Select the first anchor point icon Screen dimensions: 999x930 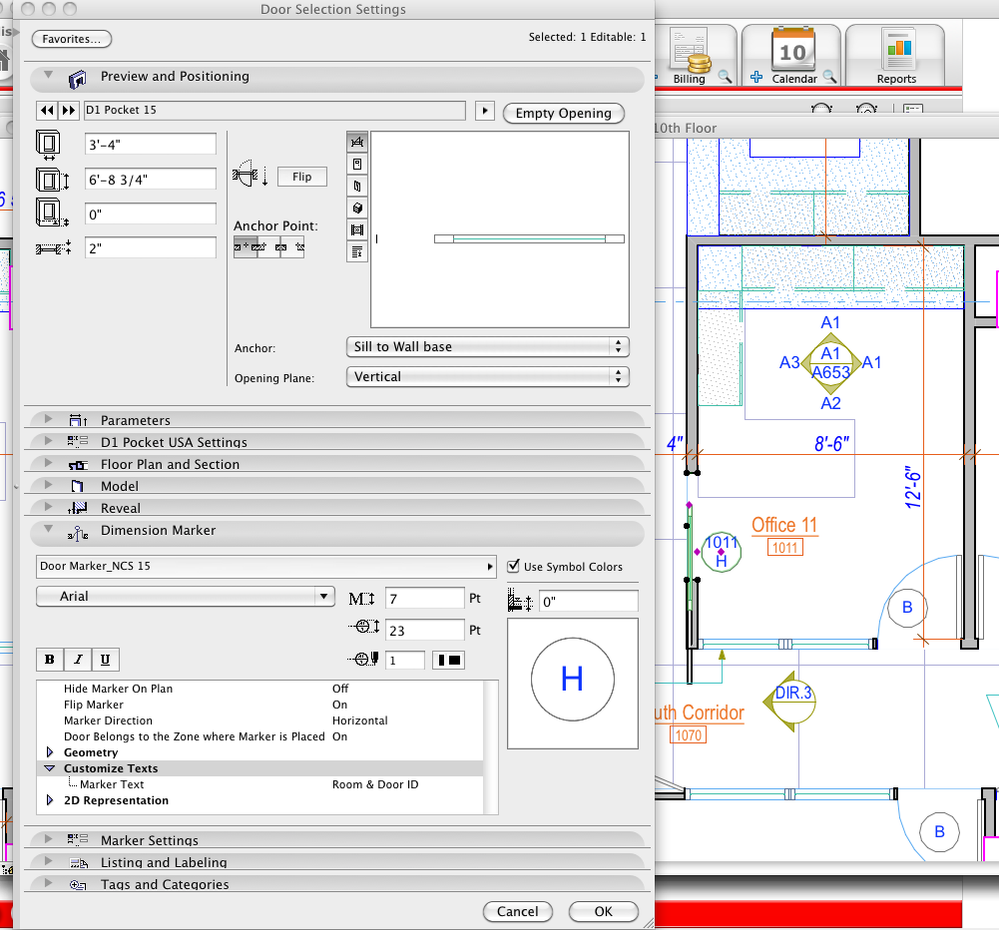pyautogui.click(x=245, y=246)
